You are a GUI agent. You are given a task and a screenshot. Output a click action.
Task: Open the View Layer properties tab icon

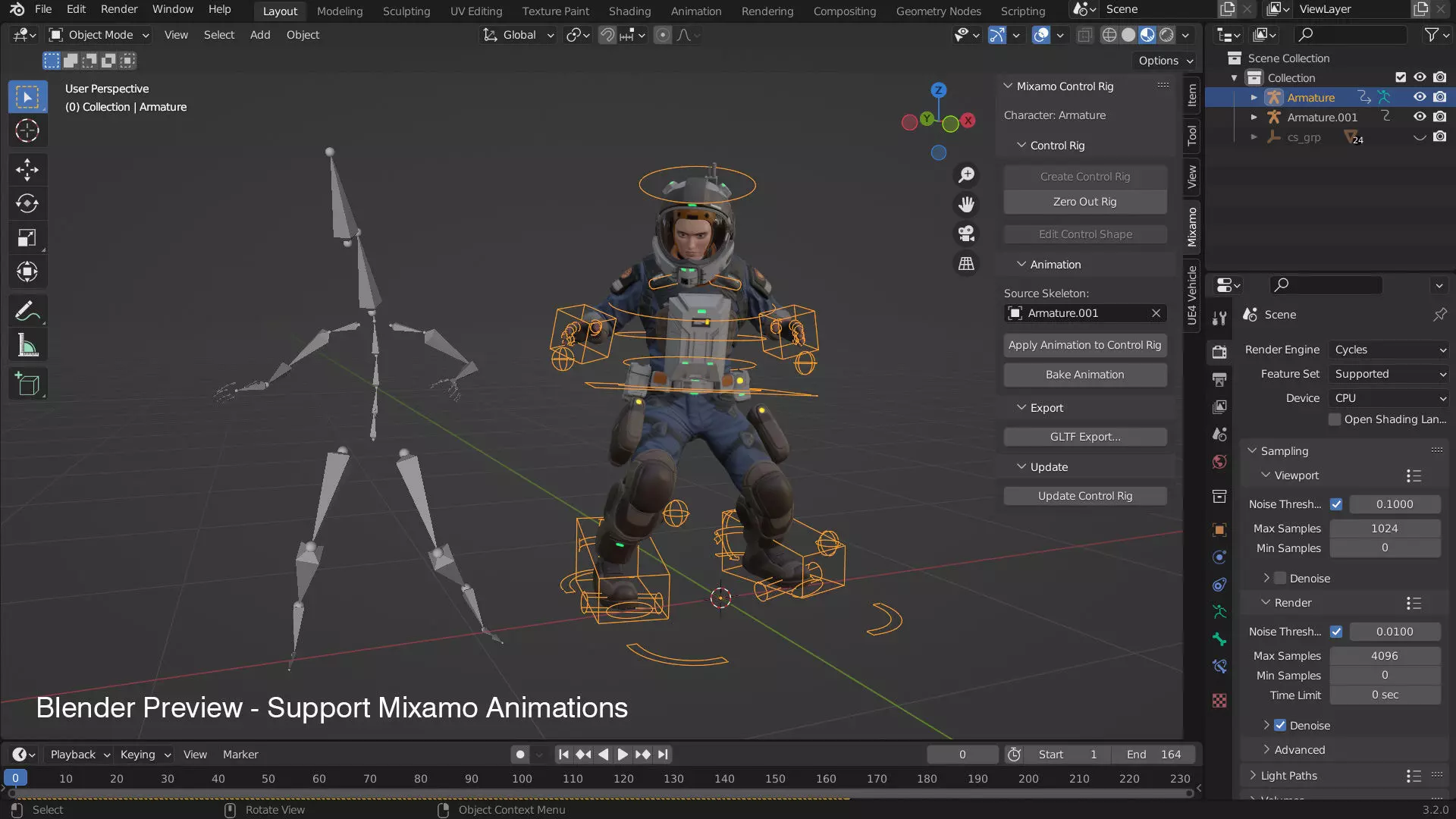(1219, 407)
